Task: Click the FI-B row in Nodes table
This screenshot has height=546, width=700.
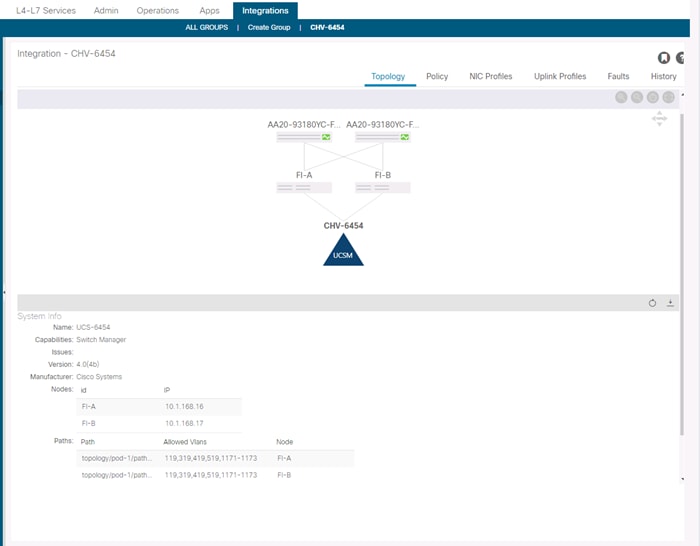Action: (159, 423)
